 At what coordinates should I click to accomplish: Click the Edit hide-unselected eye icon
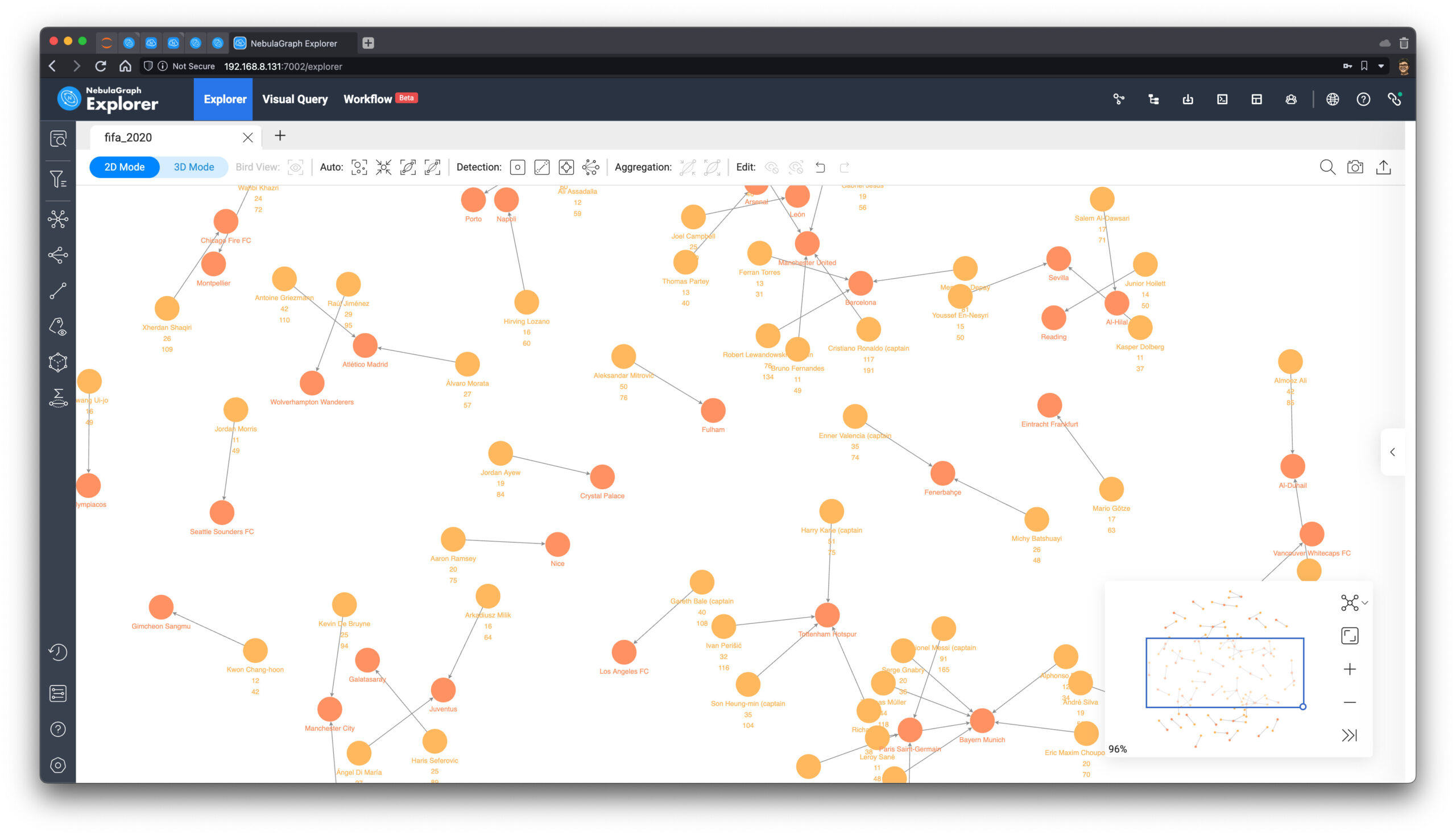click(x=796, y=167)
